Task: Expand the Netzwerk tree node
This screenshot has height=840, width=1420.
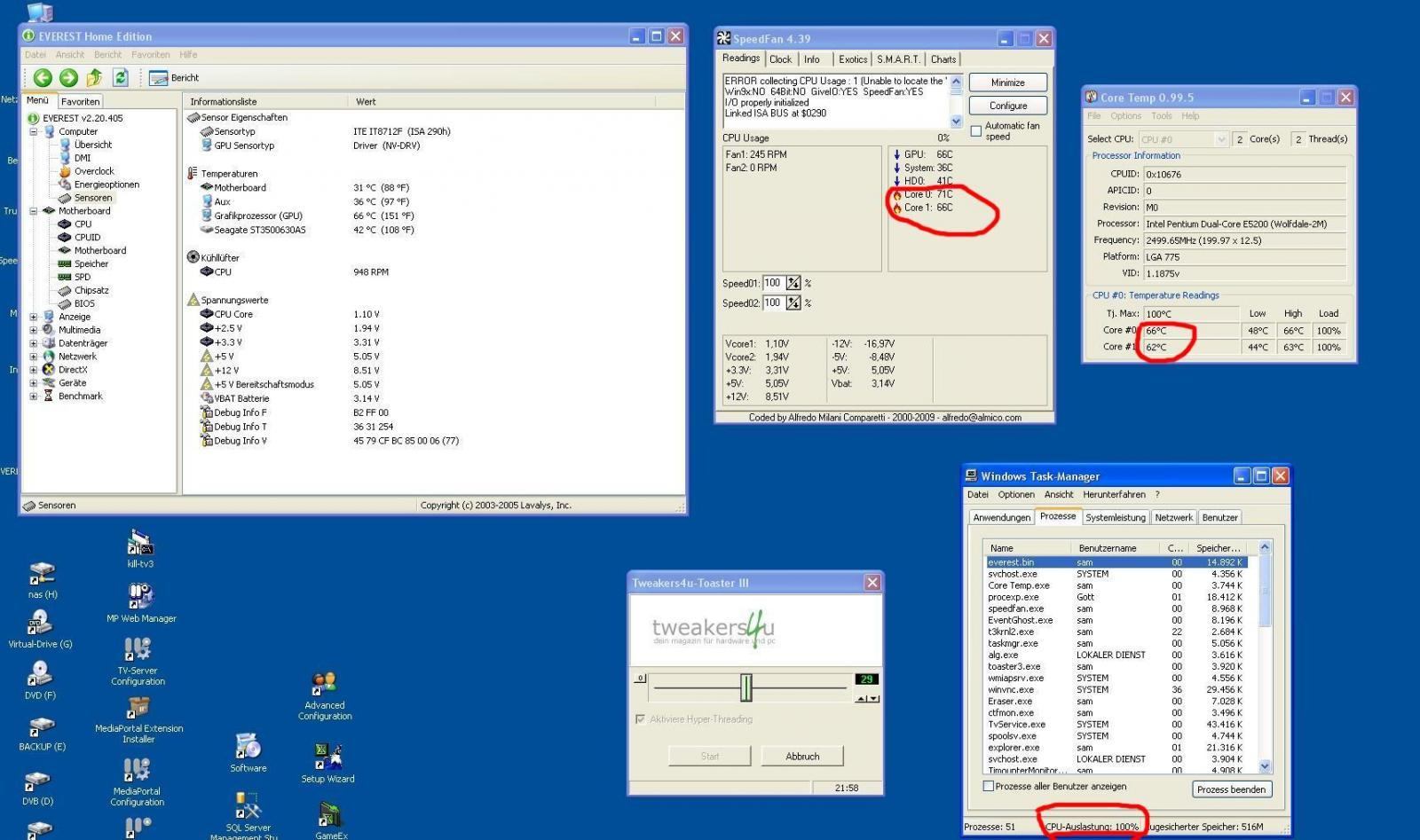Action: [34, 357]
